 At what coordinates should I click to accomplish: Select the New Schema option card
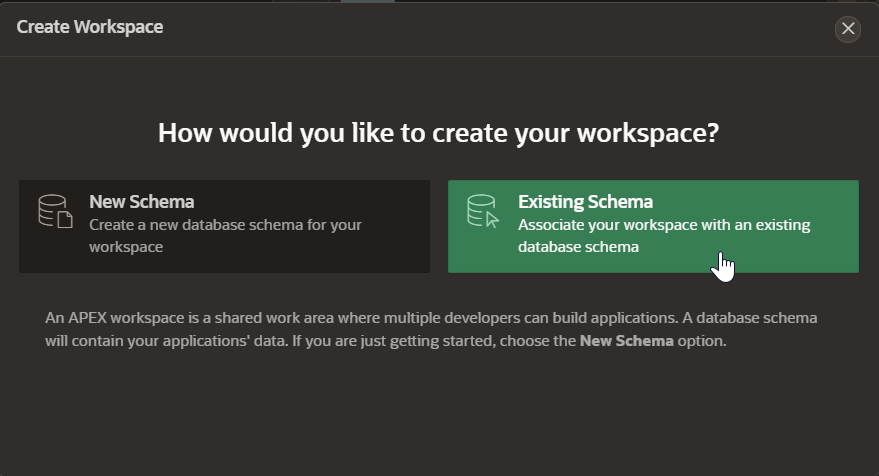tap(224, 226)
